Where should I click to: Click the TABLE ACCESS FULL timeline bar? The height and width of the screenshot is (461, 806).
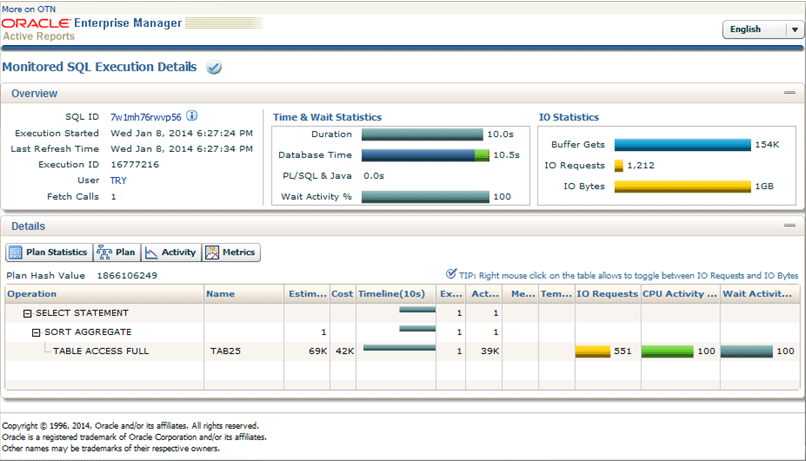[x=399, y=348]
